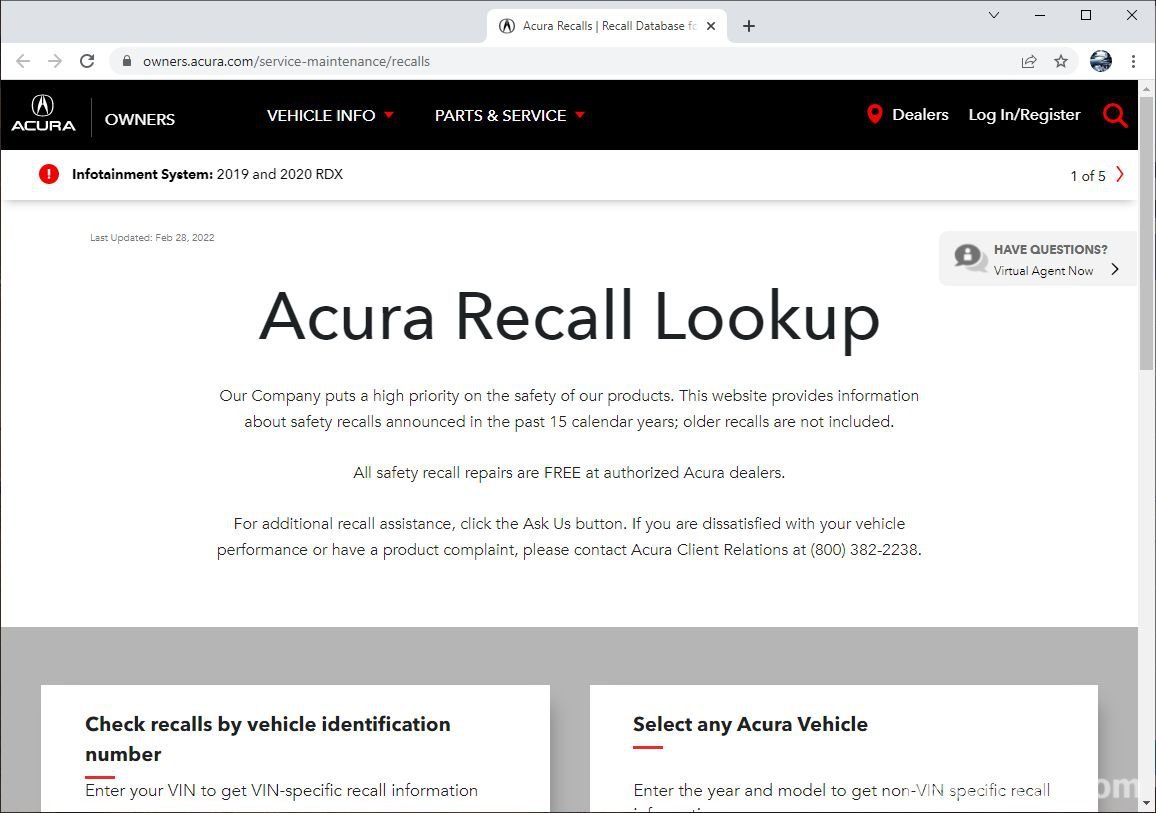Click 'Check recalls by vehicle identification number' heading
1156x813 pixels.
(268, 739)
